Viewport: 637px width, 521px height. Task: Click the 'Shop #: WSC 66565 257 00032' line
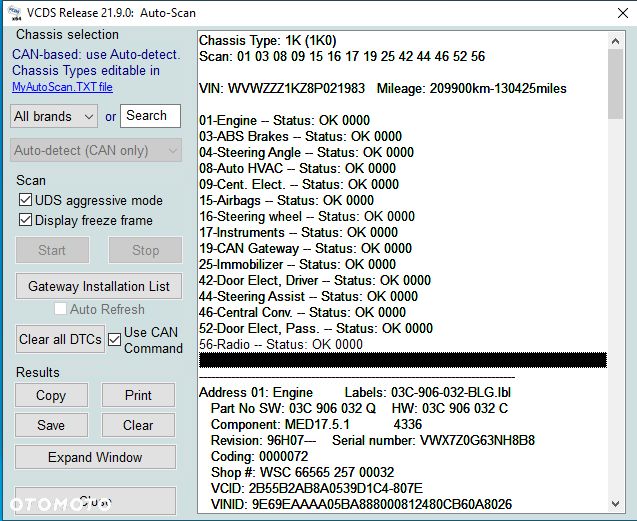[x=302, y=473]
